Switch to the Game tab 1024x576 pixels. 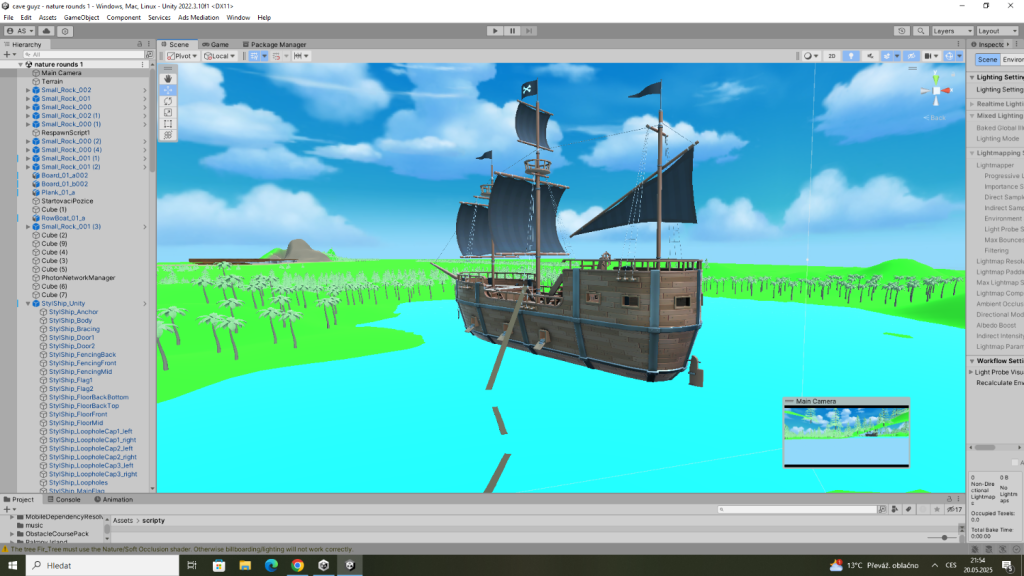pyautogui.click(x=216, y=44)
